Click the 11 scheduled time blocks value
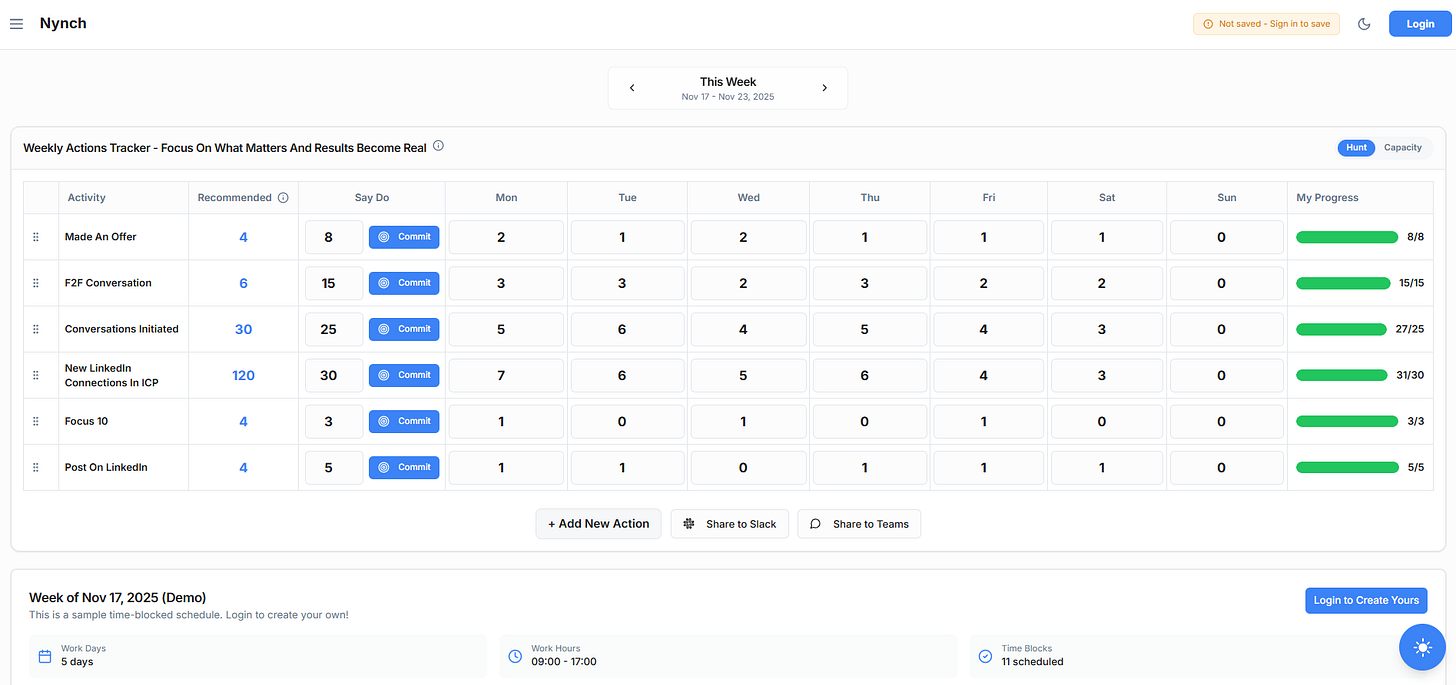 (1031, 662)
